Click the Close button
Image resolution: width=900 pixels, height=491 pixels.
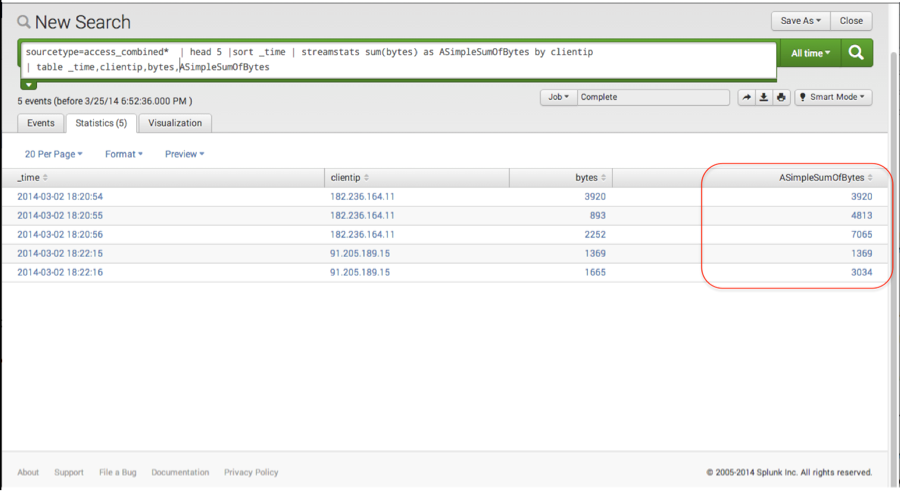point(851,20)
